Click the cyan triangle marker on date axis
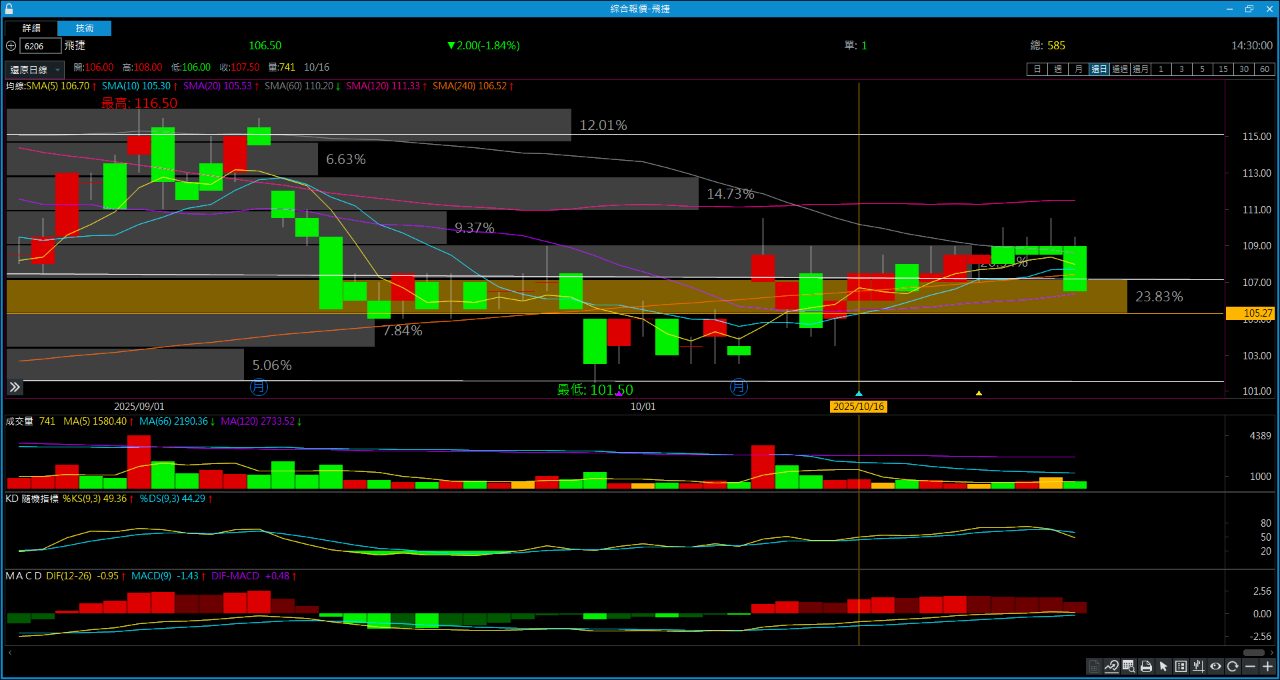 [x=859, y=394]
